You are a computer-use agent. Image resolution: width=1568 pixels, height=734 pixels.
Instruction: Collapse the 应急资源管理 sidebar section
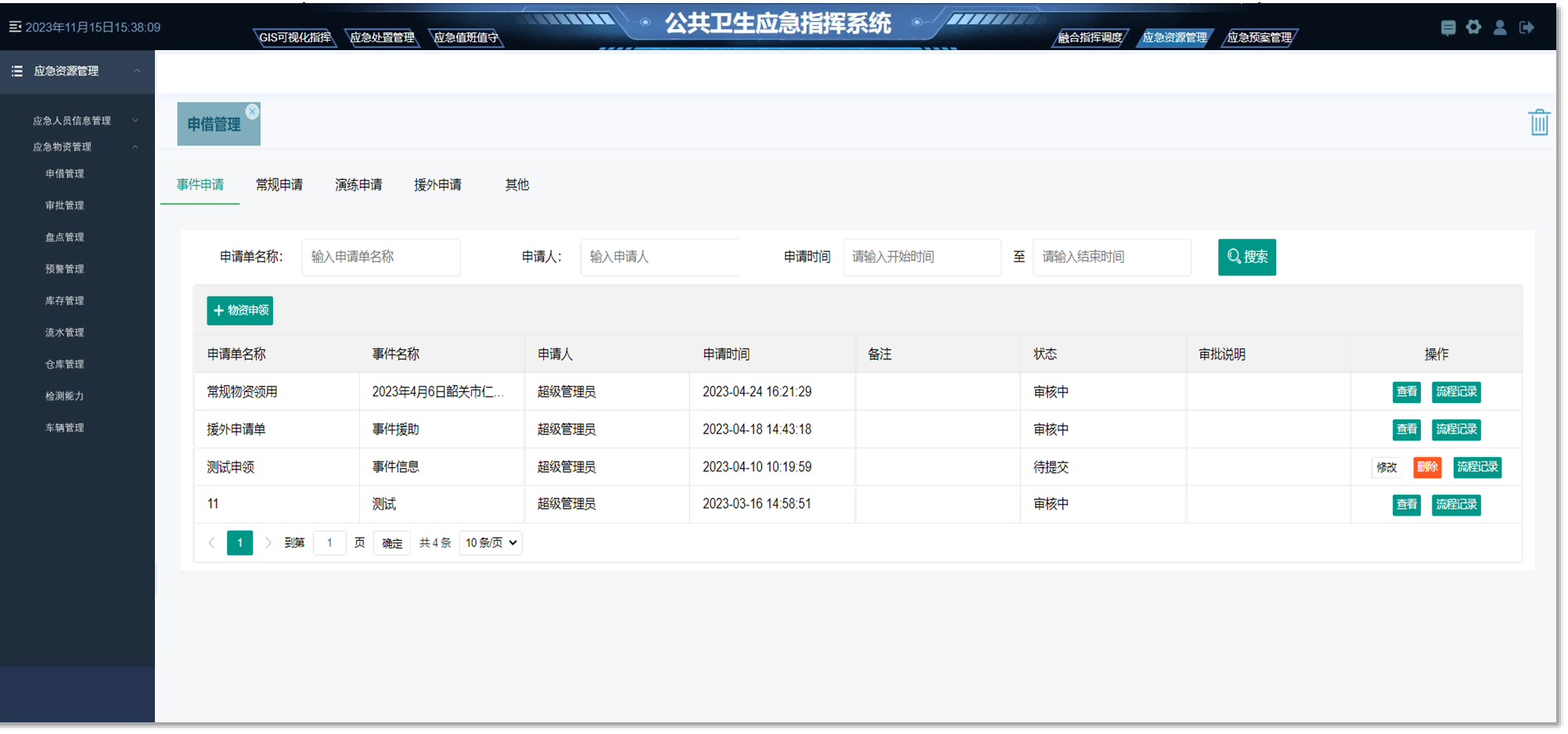[x=137, y=71]
